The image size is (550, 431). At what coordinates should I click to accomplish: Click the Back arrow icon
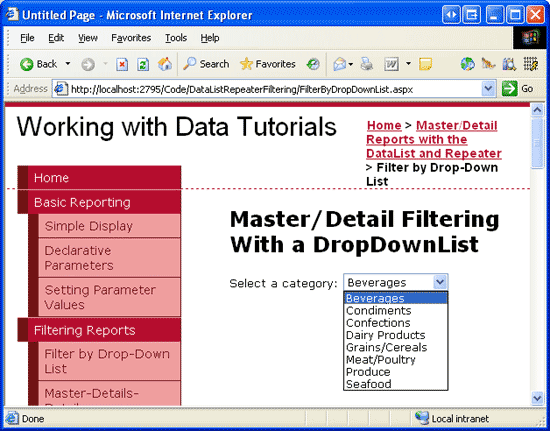click(27, 65)
